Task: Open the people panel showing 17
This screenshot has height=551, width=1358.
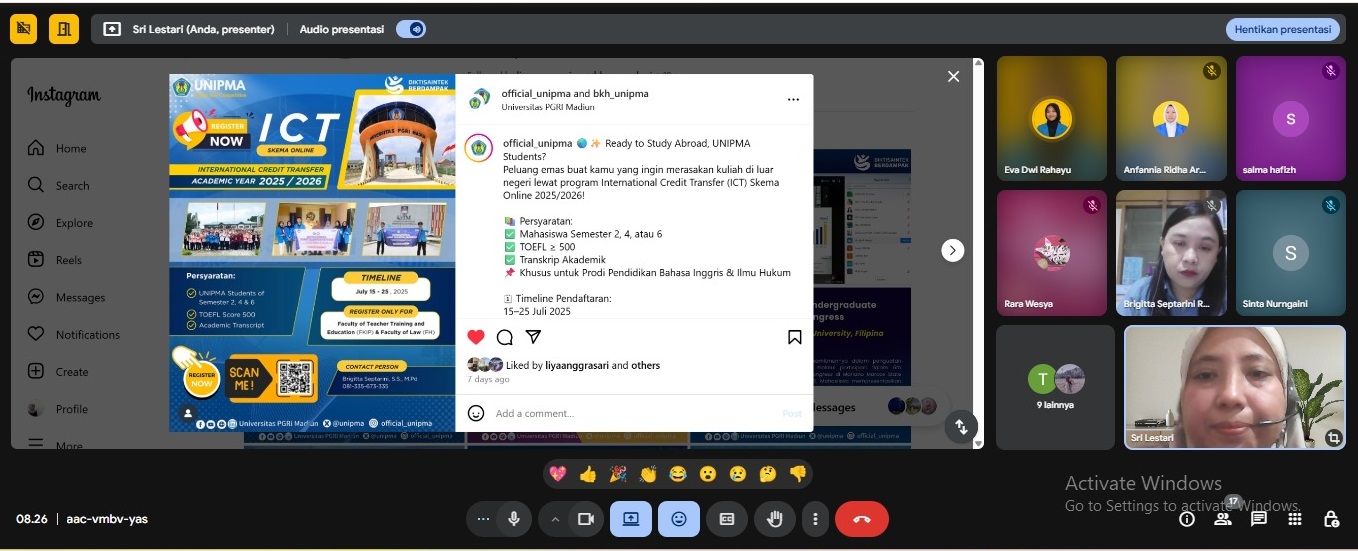Action: [x=1222, y=519]
